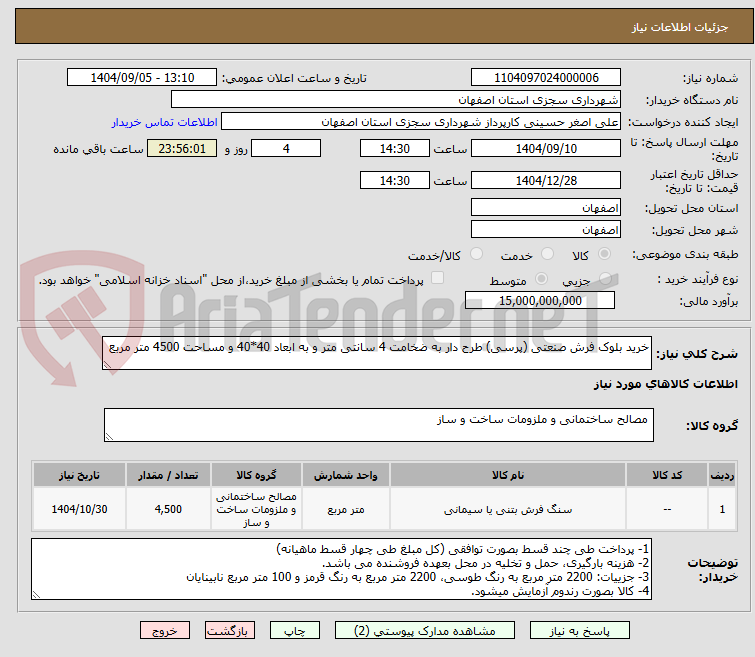Click the 1404/10/30 need date cell
755x657 pixels.
pyautogui.click(x=79, y=509)
